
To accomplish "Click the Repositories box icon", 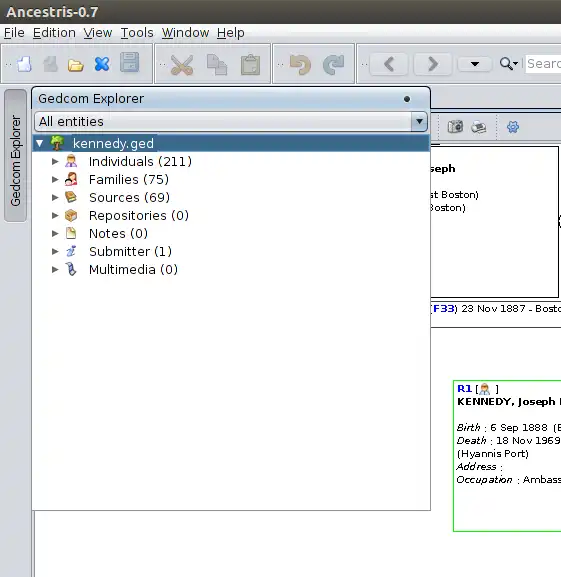I will coord(71,215).
